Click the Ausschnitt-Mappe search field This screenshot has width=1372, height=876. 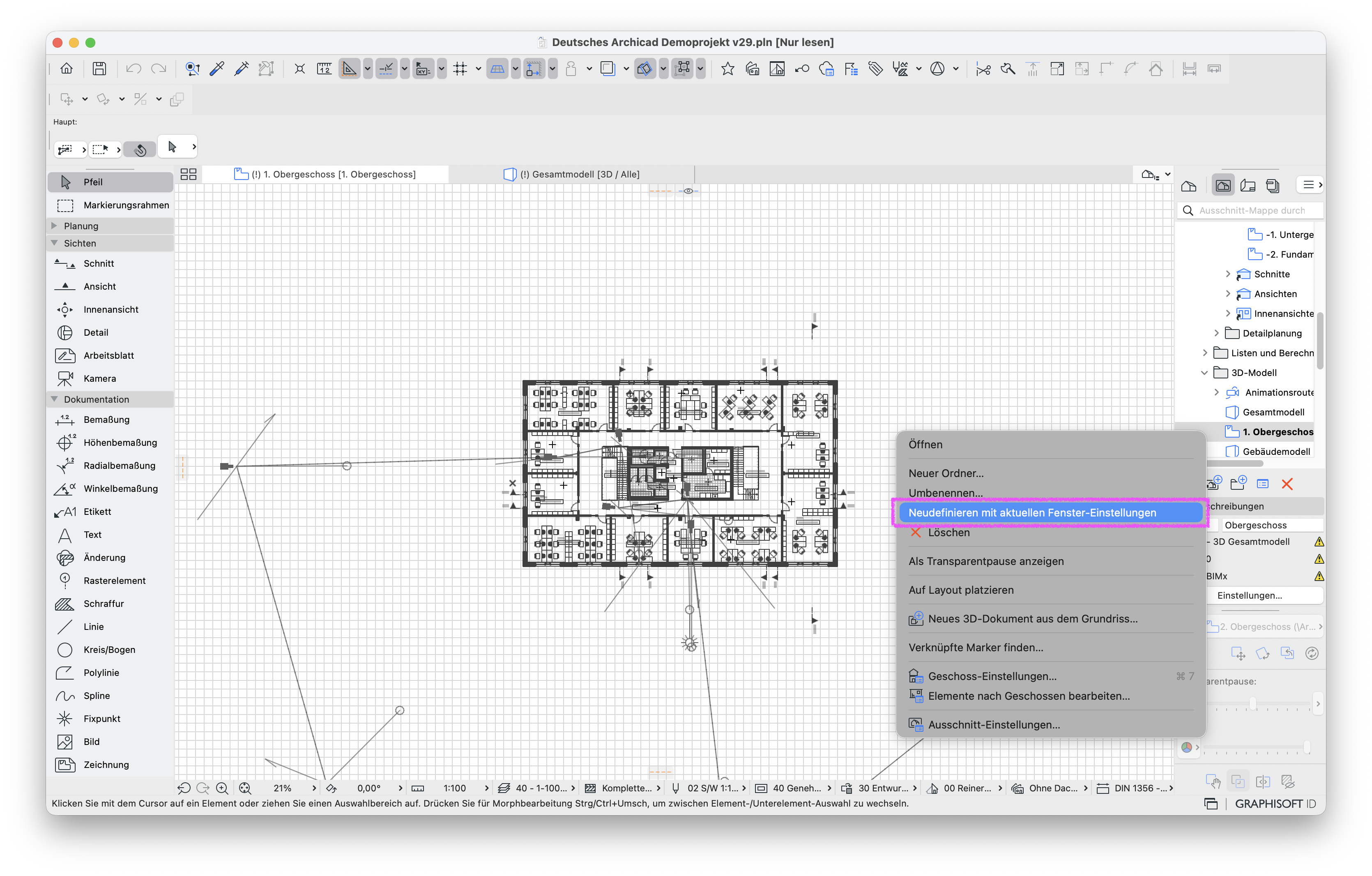click(1251, 210)
